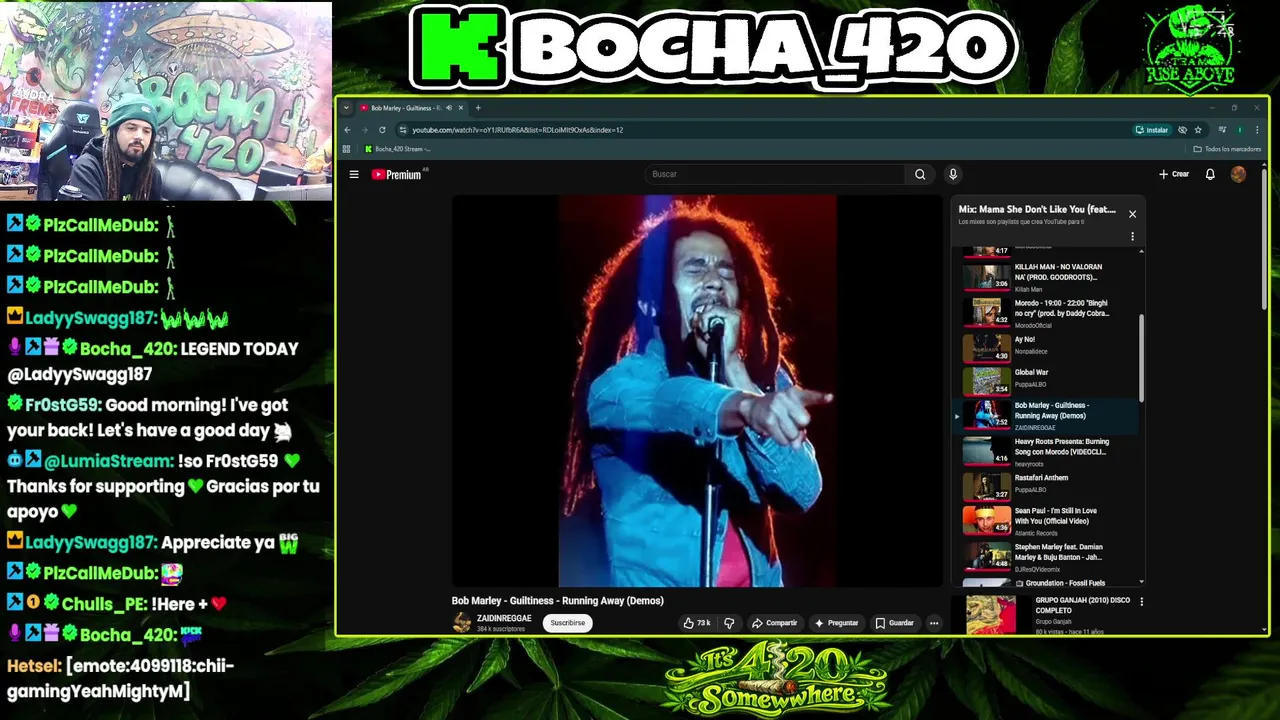Like the video with thumbs up
1280x720 pixels.
(x=696, y=623)
